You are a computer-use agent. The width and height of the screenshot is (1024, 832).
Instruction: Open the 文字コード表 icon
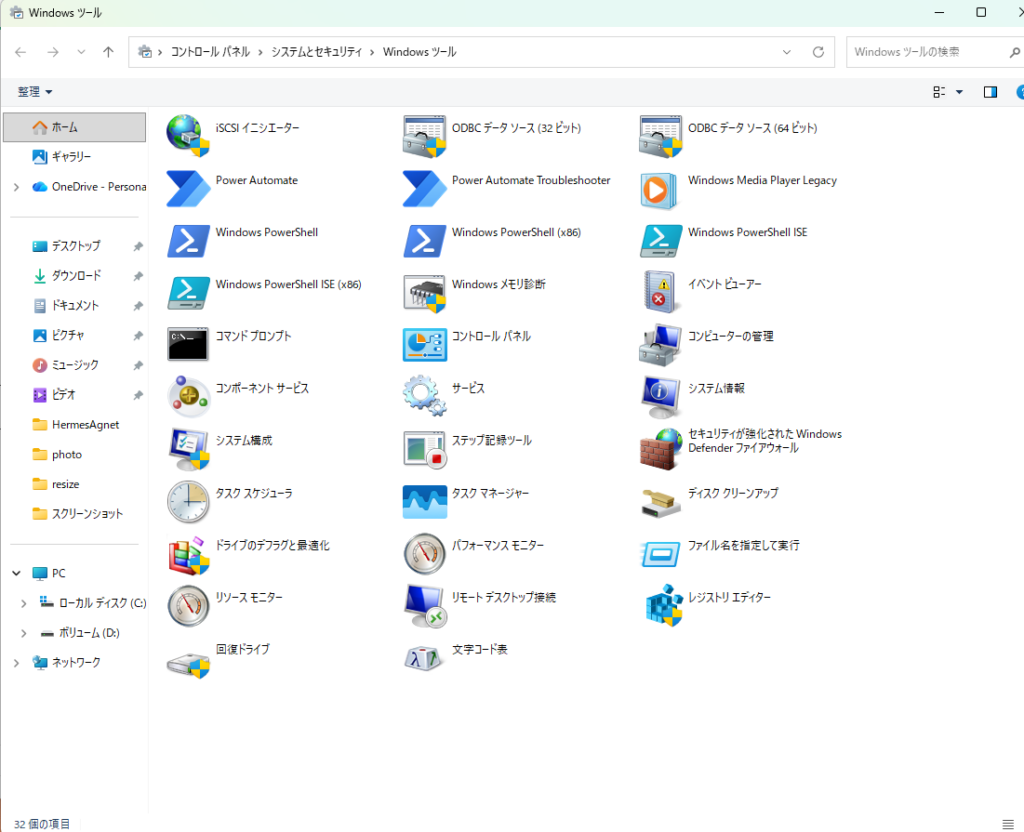[423, 658]
